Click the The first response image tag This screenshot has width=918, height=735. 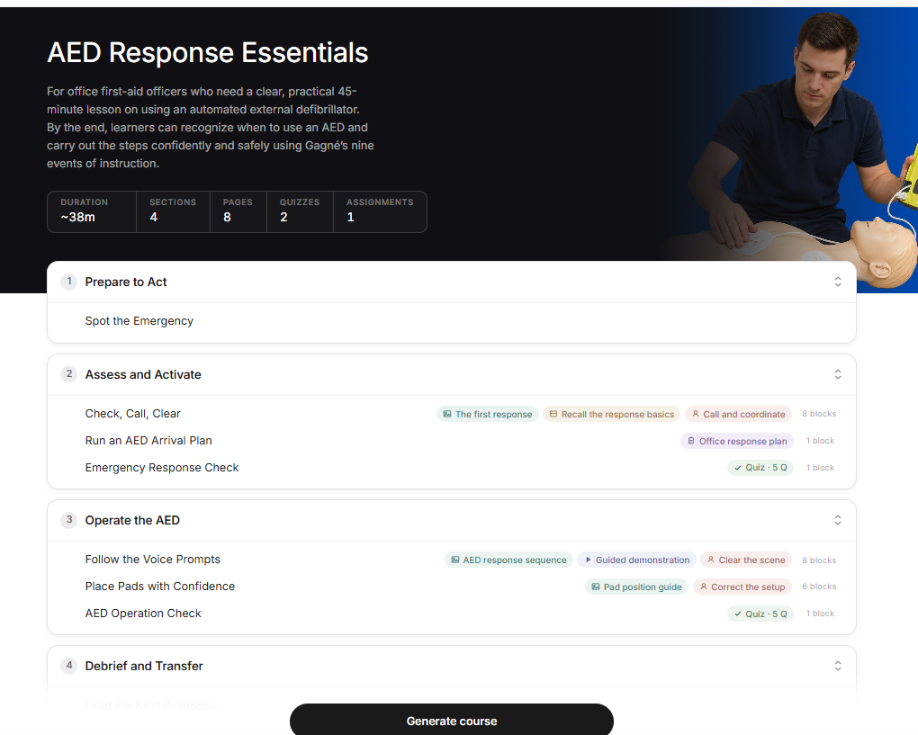click(487, 414)
